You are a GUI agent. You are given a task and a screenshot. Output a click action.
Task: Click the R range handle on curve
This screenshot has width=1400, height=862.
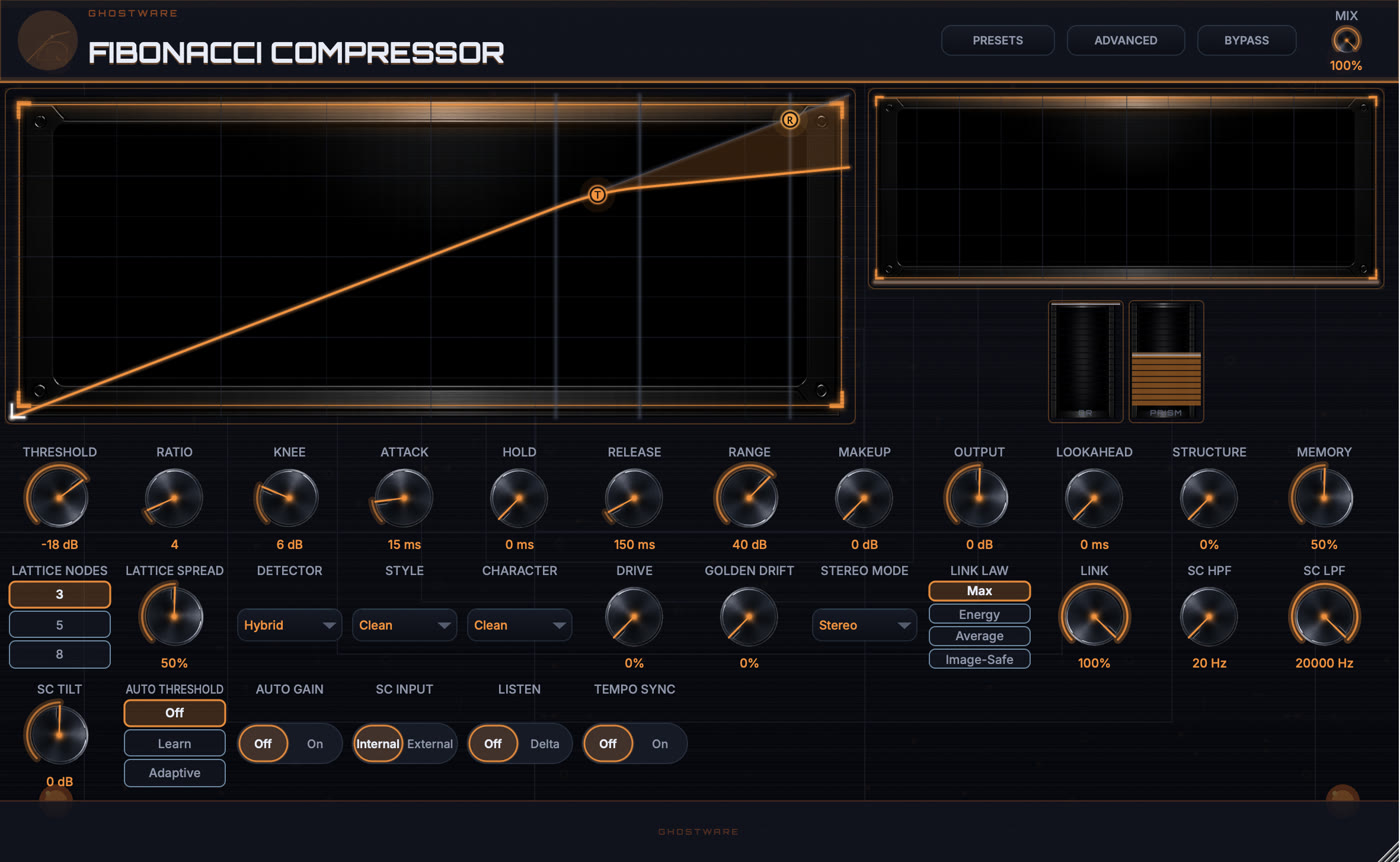(790, 120)
